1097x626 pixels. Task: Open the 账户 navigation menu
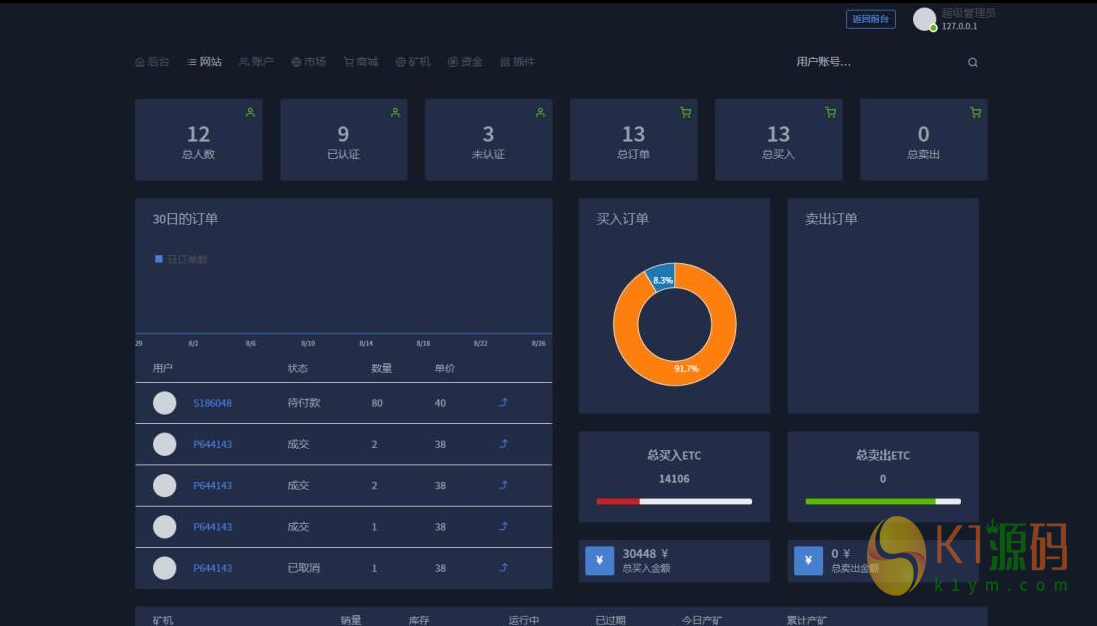[x=256, y=62]
